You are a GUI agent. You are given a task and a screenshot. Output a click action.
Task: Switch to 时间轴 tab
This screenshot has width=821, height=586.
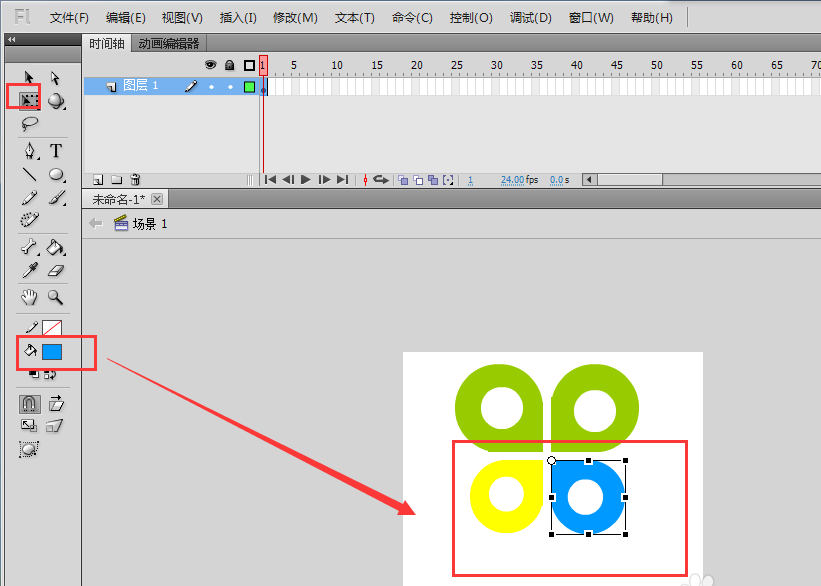107,43
